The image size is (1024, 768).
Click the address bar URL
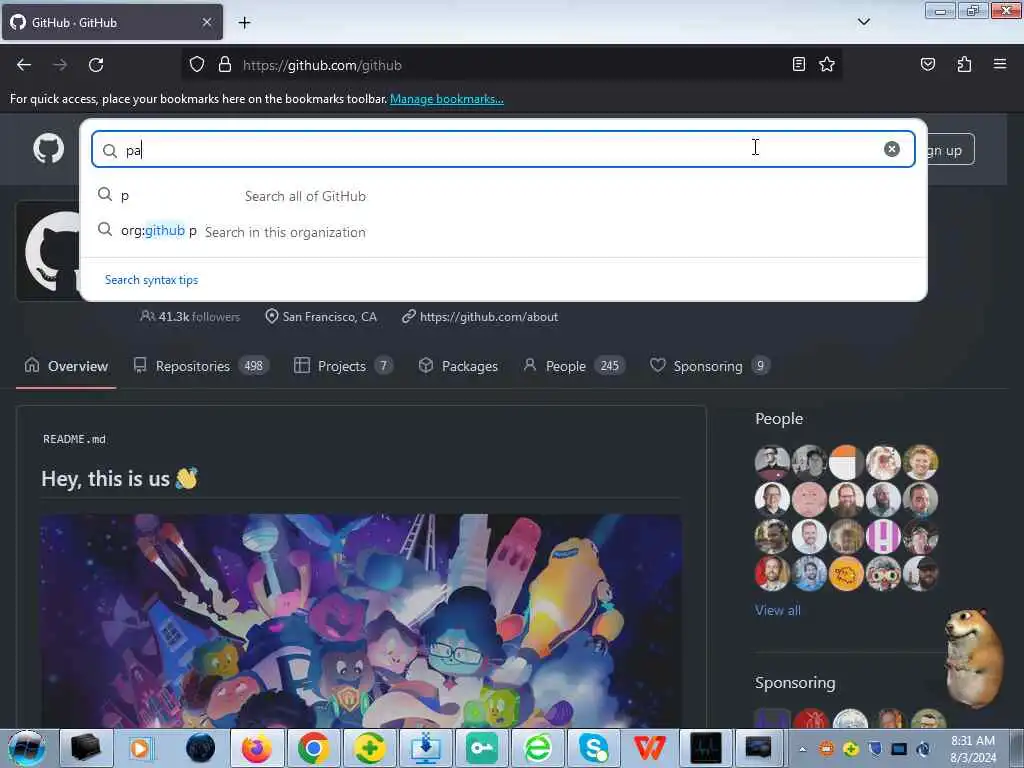pyautogui.click(x=321, y=65)
